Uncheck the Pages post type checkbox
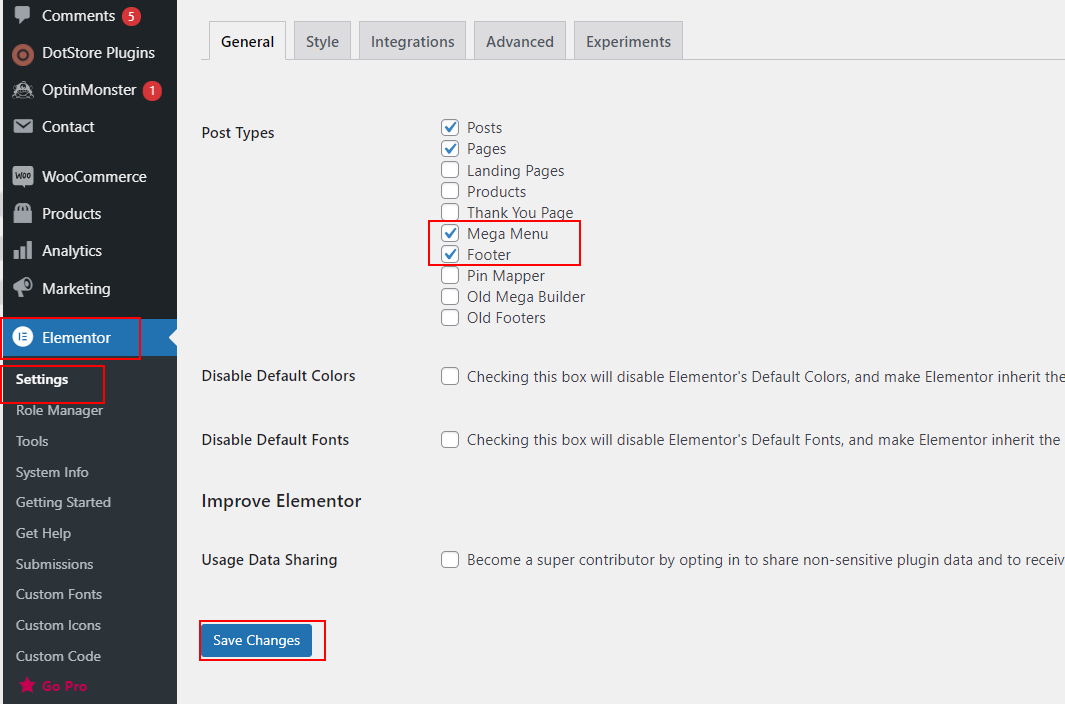The width and height of the screenshot is (1065, 704). (450, 149)
